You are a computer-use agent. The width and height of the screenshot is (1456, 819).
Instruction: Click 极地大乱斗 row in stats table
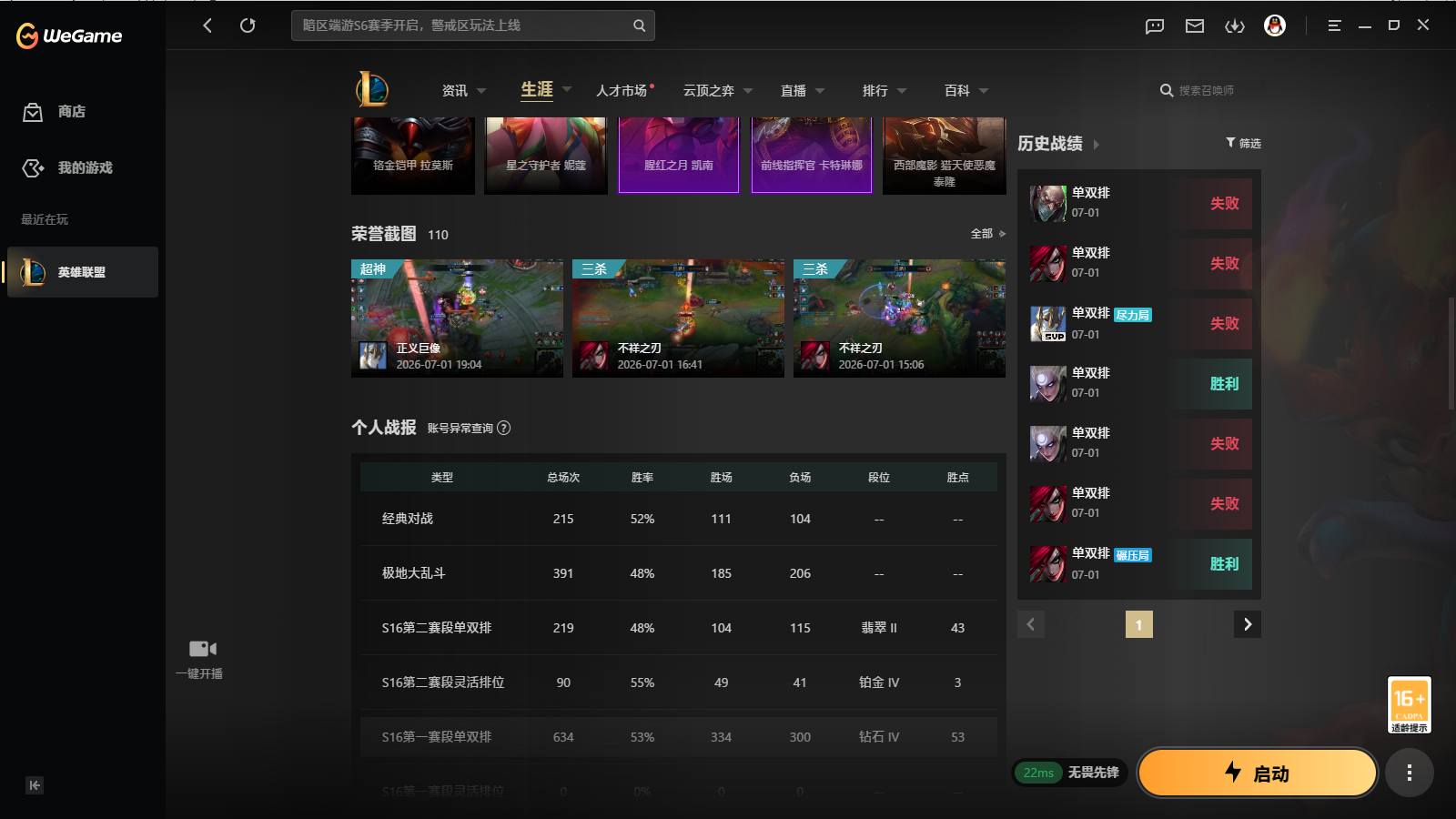[679, 573]
